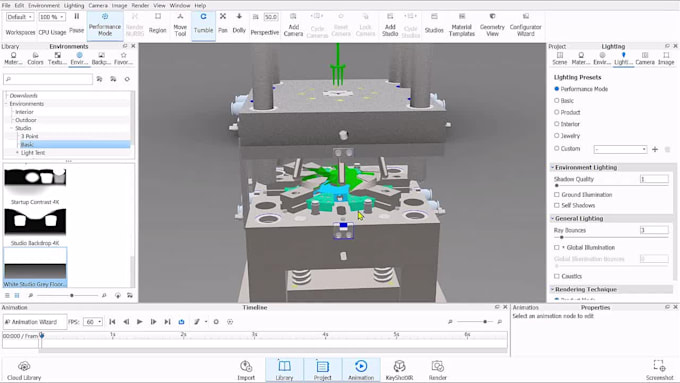Jump to the animation start
The width and height of the screenshot is (680, 383).
[112, 322]
